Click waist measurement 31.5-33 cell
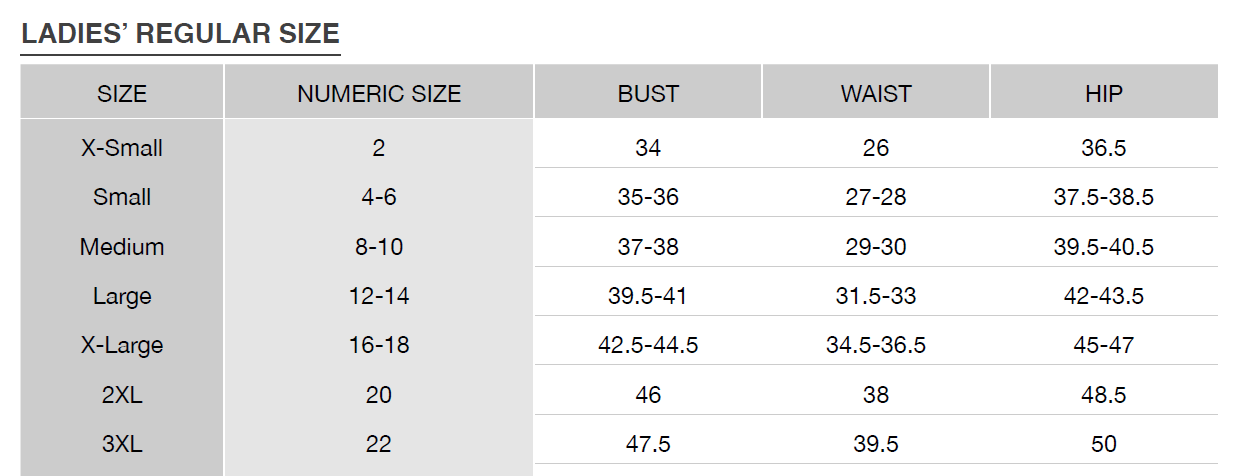 point(876,296)
